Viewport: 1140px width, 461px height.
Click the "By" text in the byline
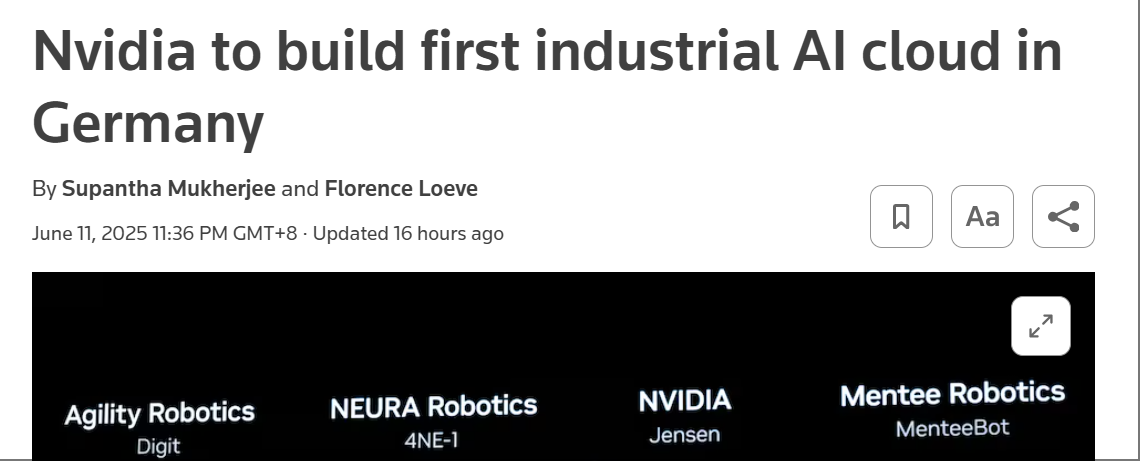44,188
